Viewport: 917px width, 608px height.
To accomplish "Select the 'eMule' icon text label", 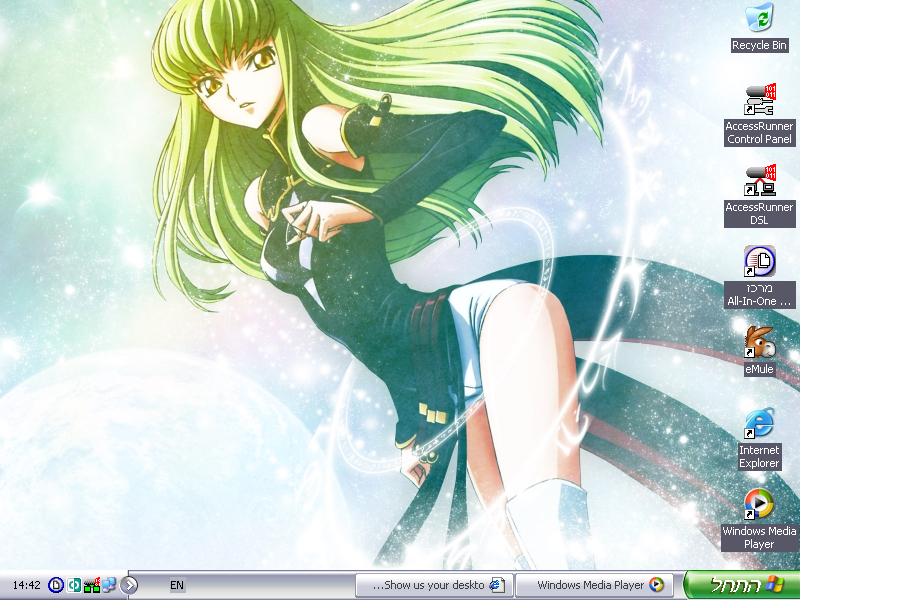I will point(759,370).
